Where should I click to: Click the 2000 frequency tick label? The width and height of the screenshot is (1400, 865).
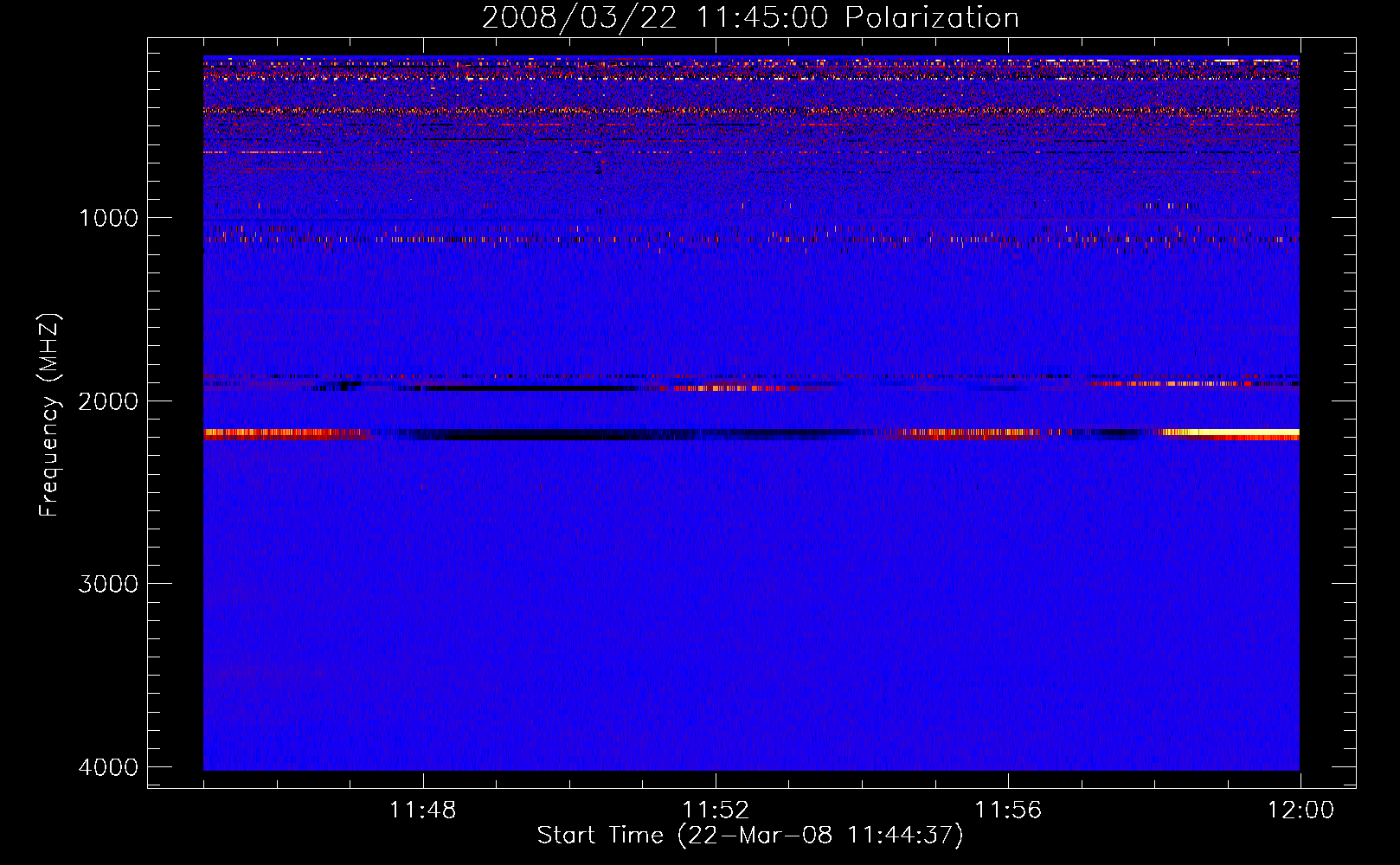pos(108,401)
